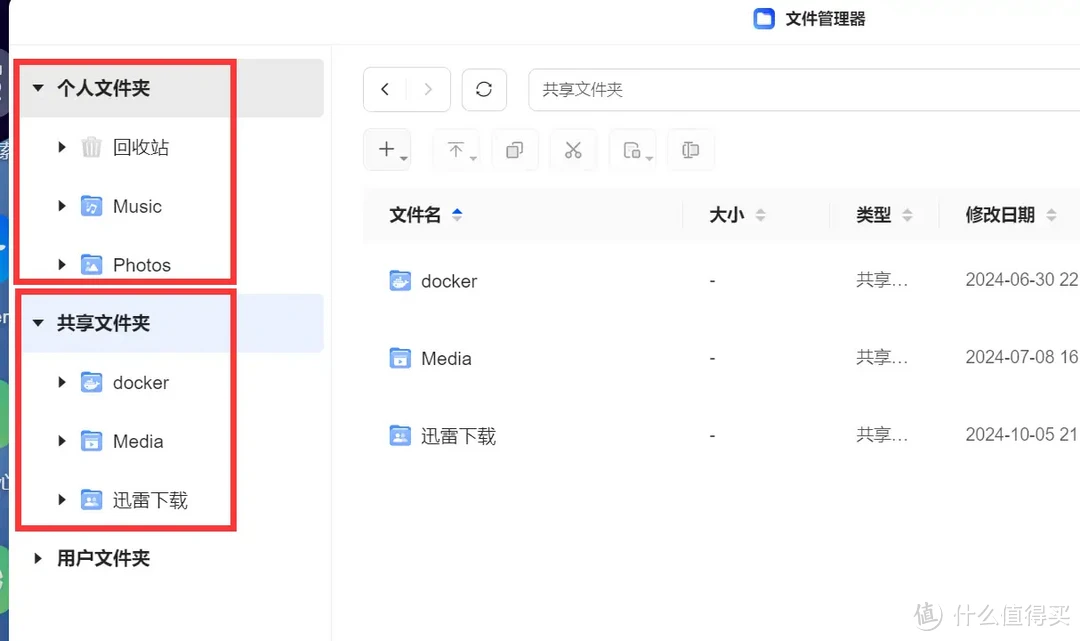Click the Copy icon on the toolbar
The image size is (1080, 641).
point(515,149)
